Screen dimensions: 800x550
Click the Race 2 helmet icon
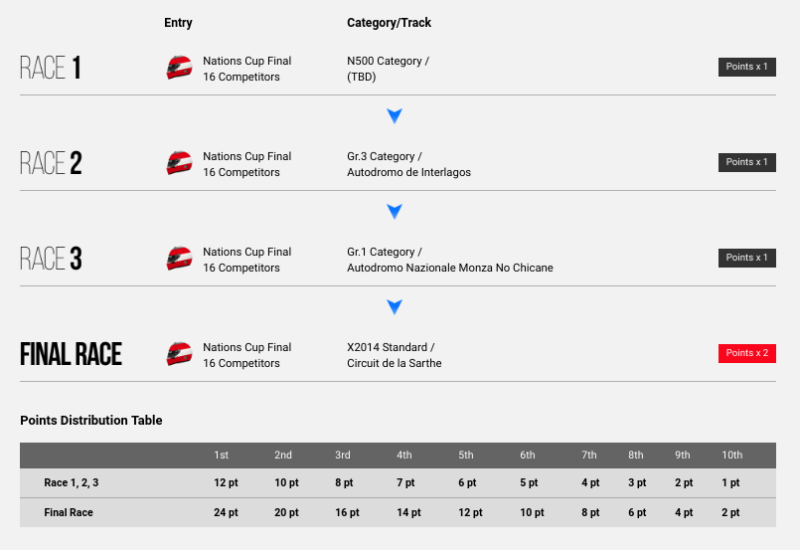179,163
